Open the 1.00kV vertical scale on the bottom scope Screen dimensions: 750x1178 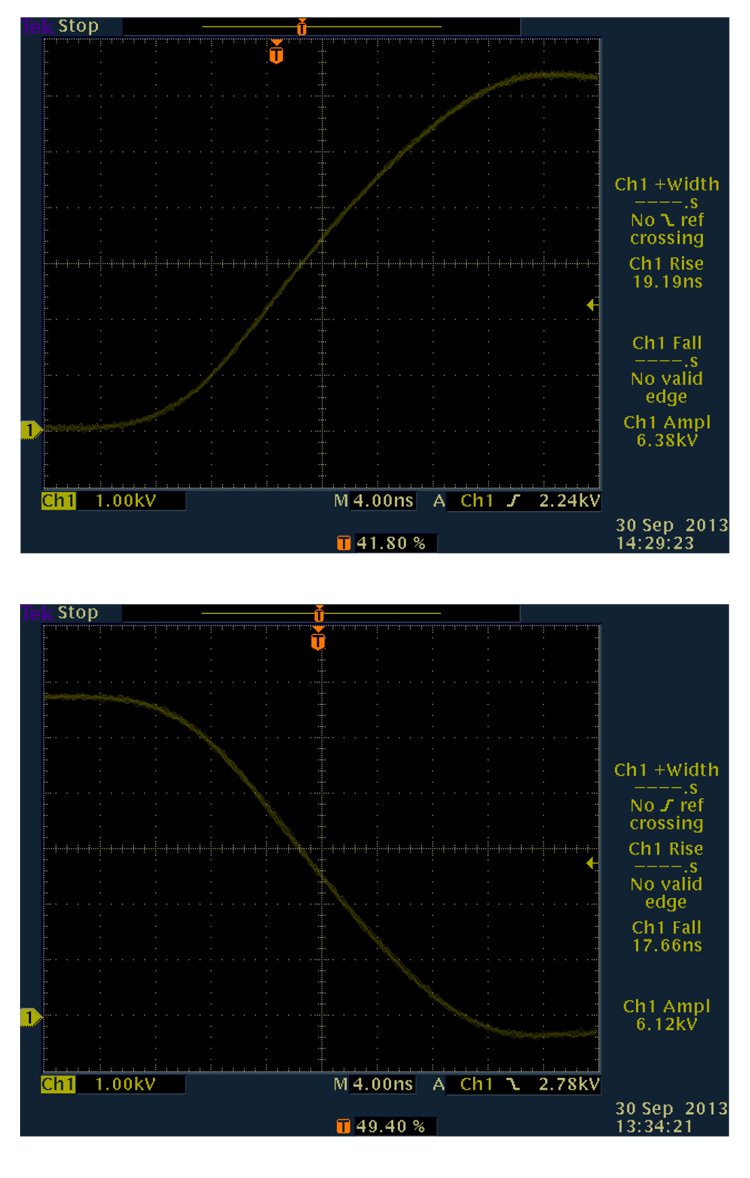click(x=125, y=1085)
